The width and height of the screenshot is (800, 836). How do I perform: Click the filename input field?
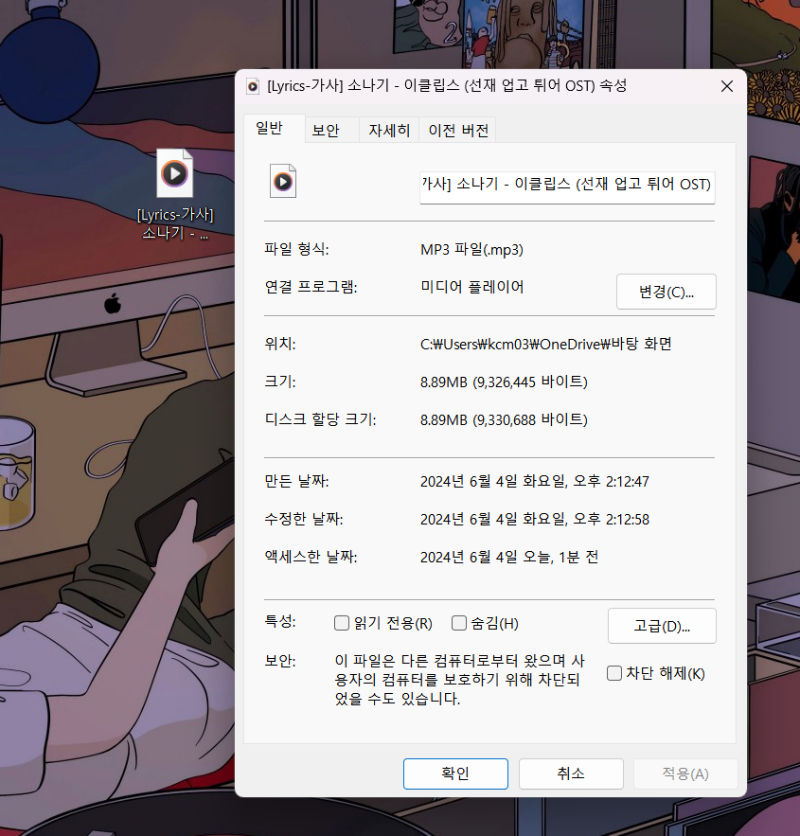[x=567, y=187]
